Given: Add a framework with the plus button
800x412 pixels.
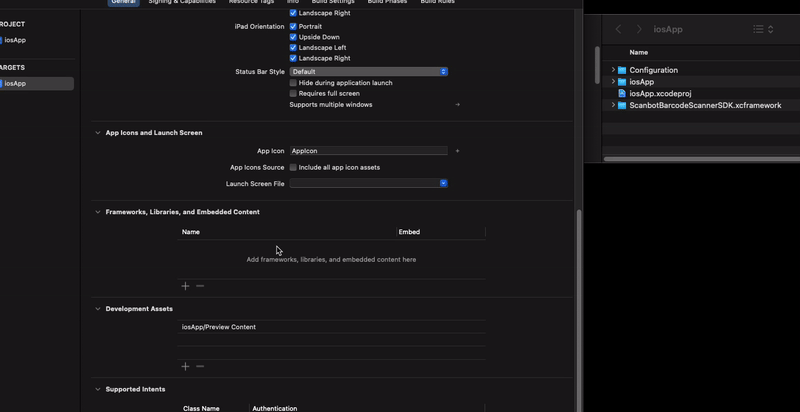Looking at the screenshot, I should tap(185, 286).
